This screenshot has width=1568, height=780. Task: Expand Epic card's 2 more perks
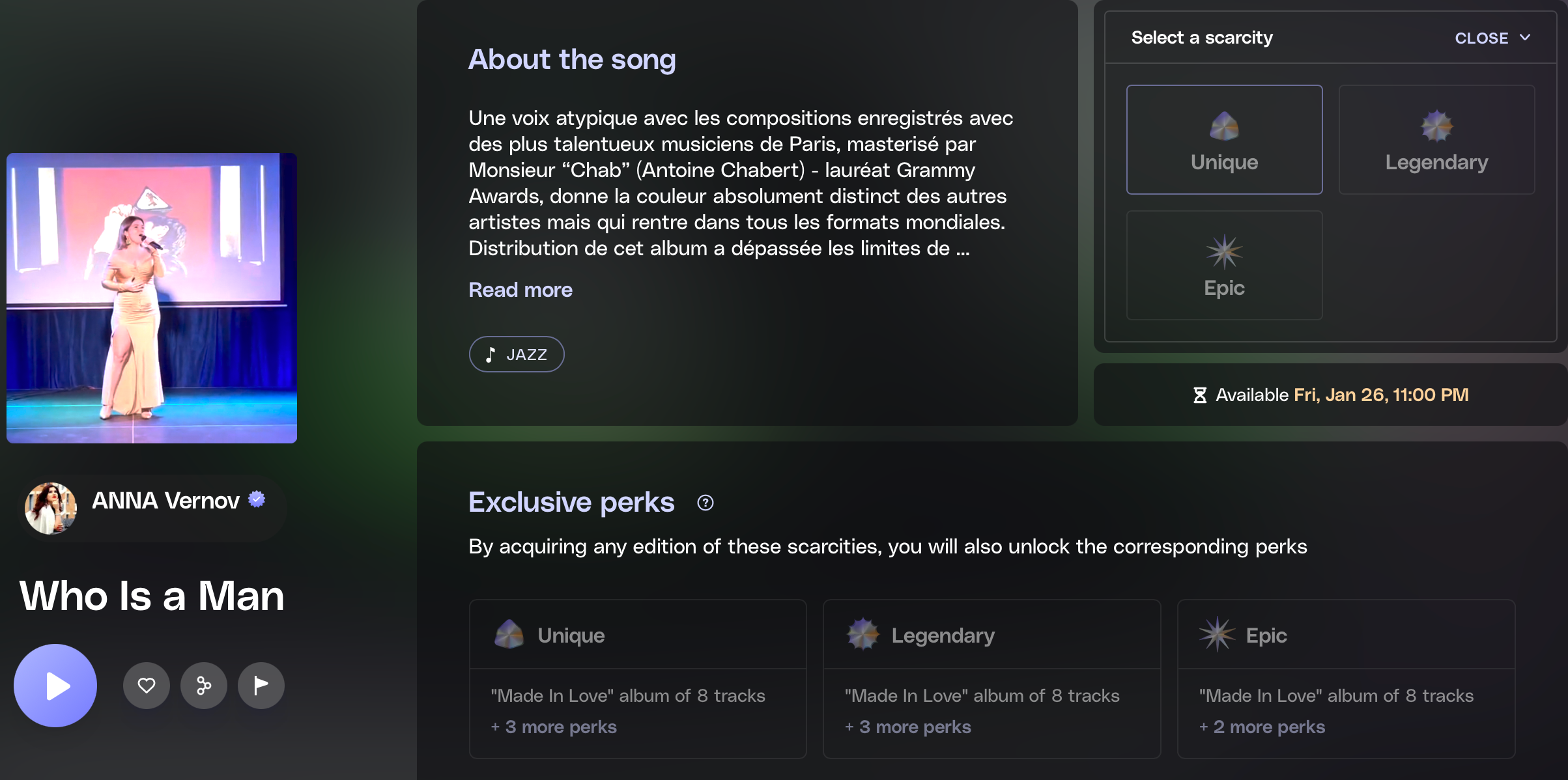click(x=1268, y=727)
